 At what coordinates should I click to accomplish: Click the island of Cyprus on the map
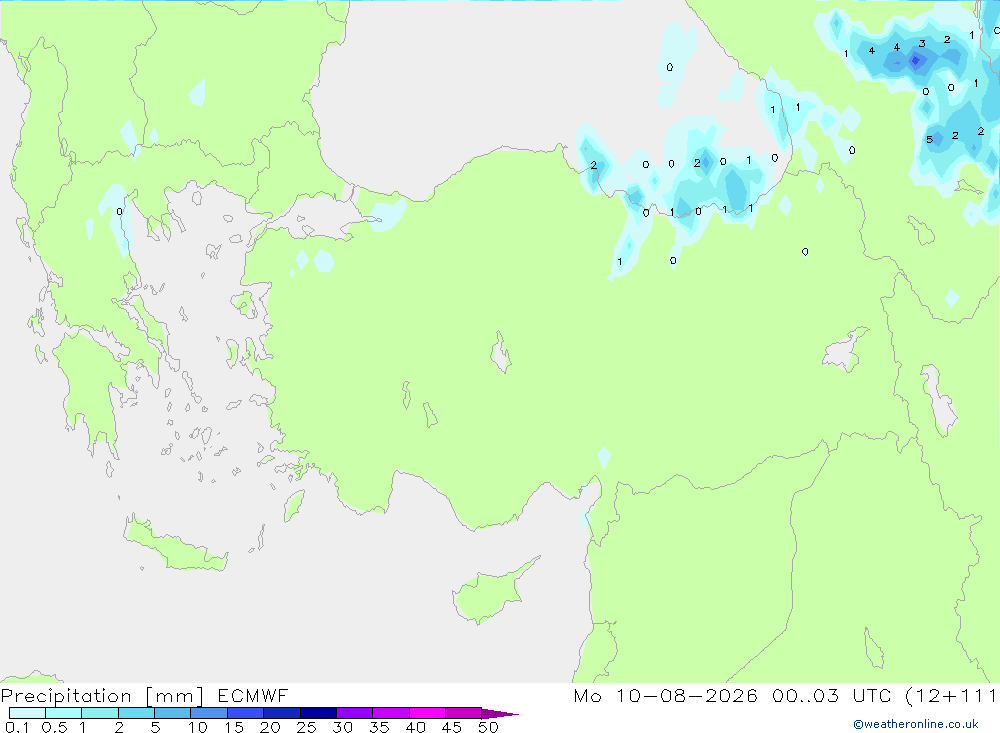click(488, 595)
